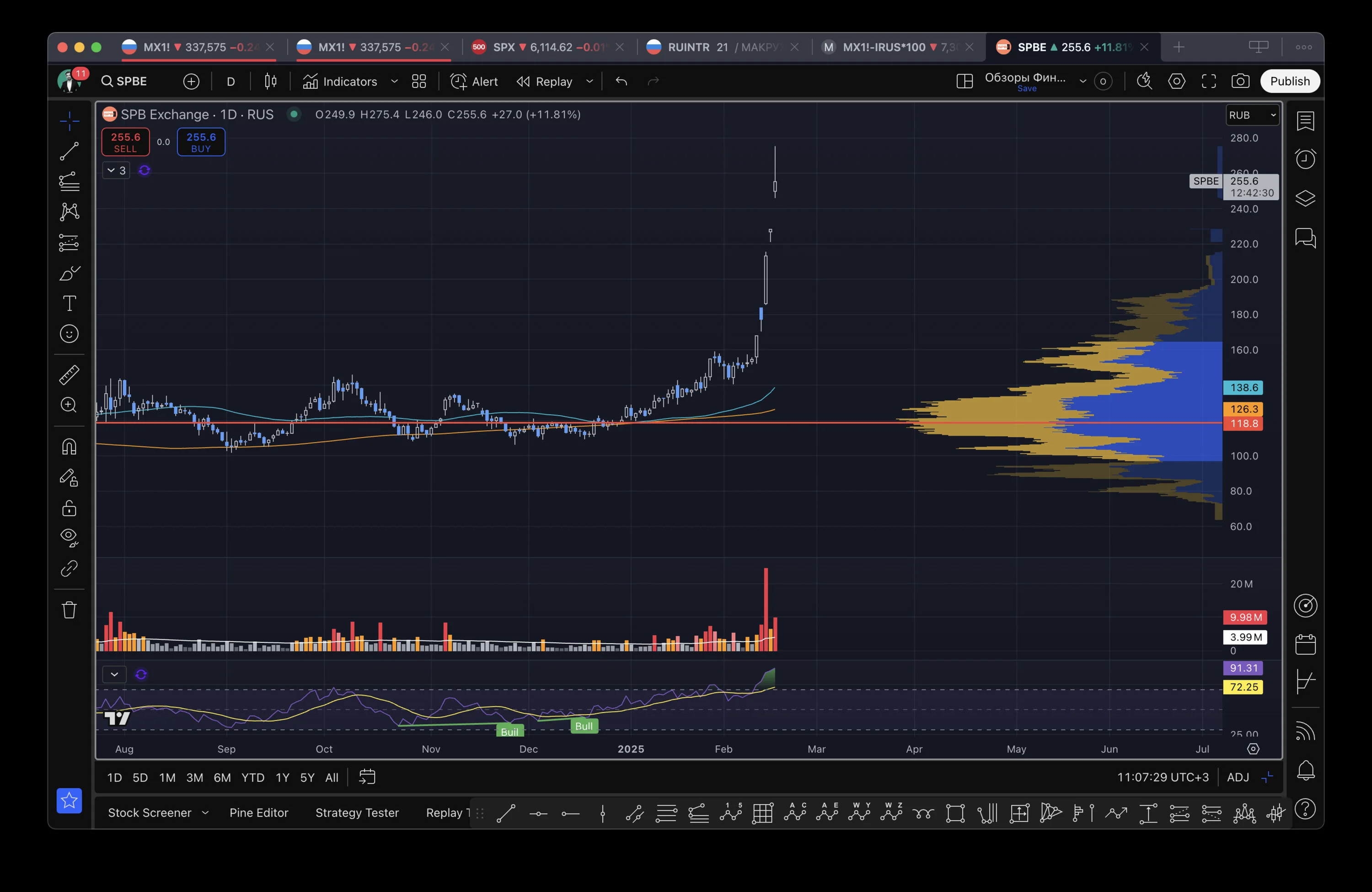
Task: Open the calendar panel in right sidebar
Action: [1305, 644]
